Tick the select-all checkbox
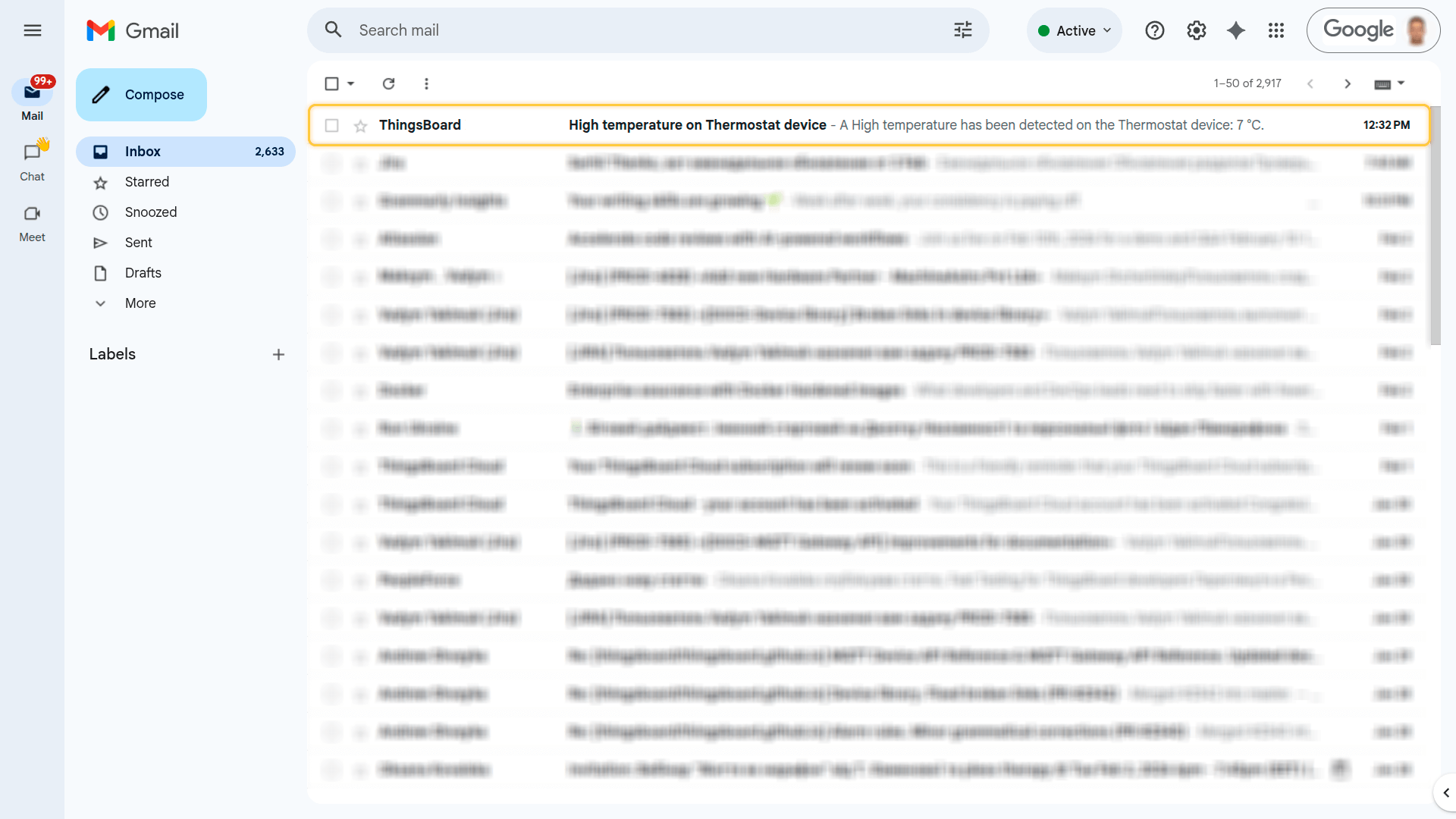The width and height of the screenshot is (1456, 819). (x=331, y=83)
